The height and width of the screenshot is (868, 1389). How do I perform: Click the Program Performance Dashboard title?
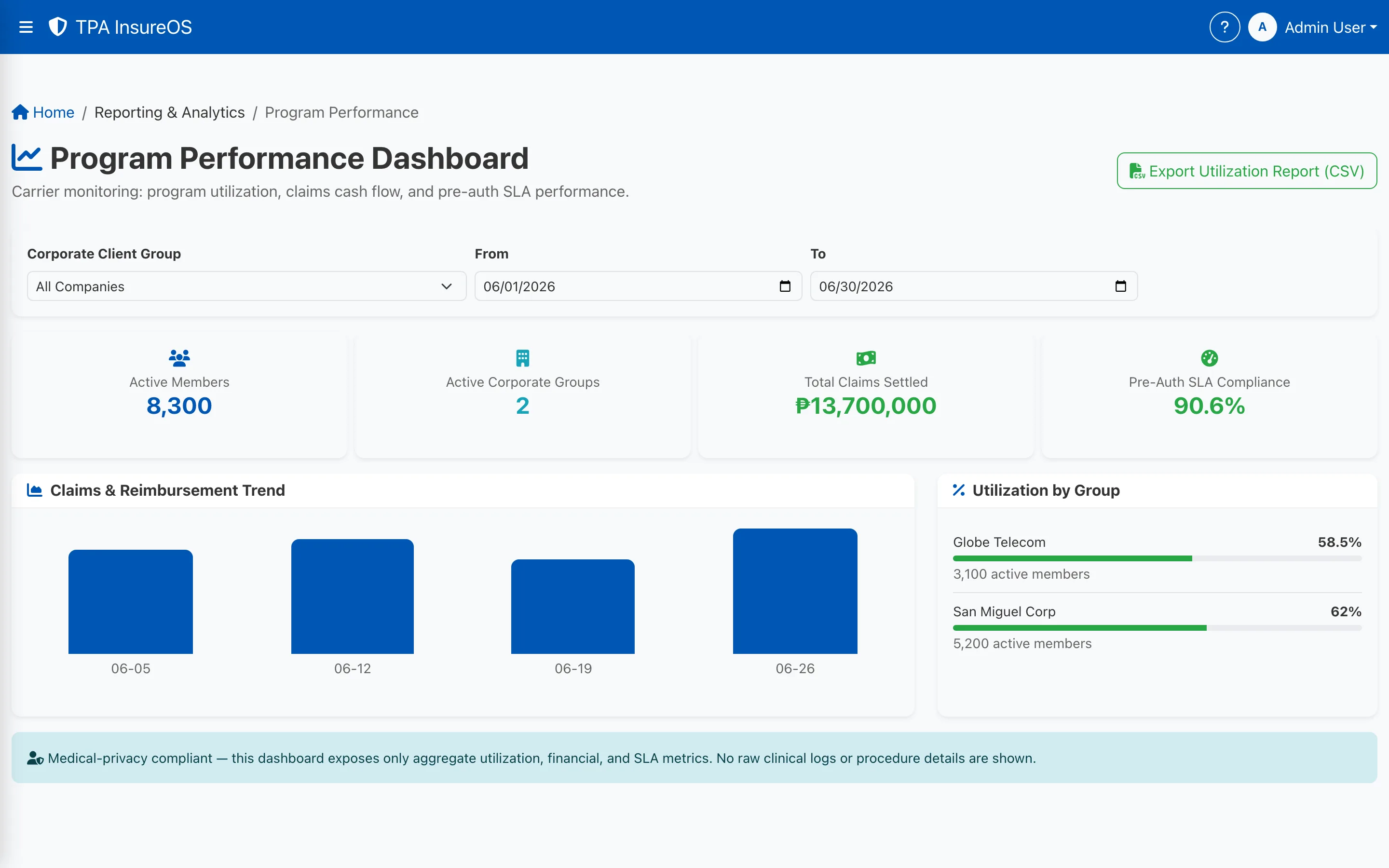click(x=289, y=158)
